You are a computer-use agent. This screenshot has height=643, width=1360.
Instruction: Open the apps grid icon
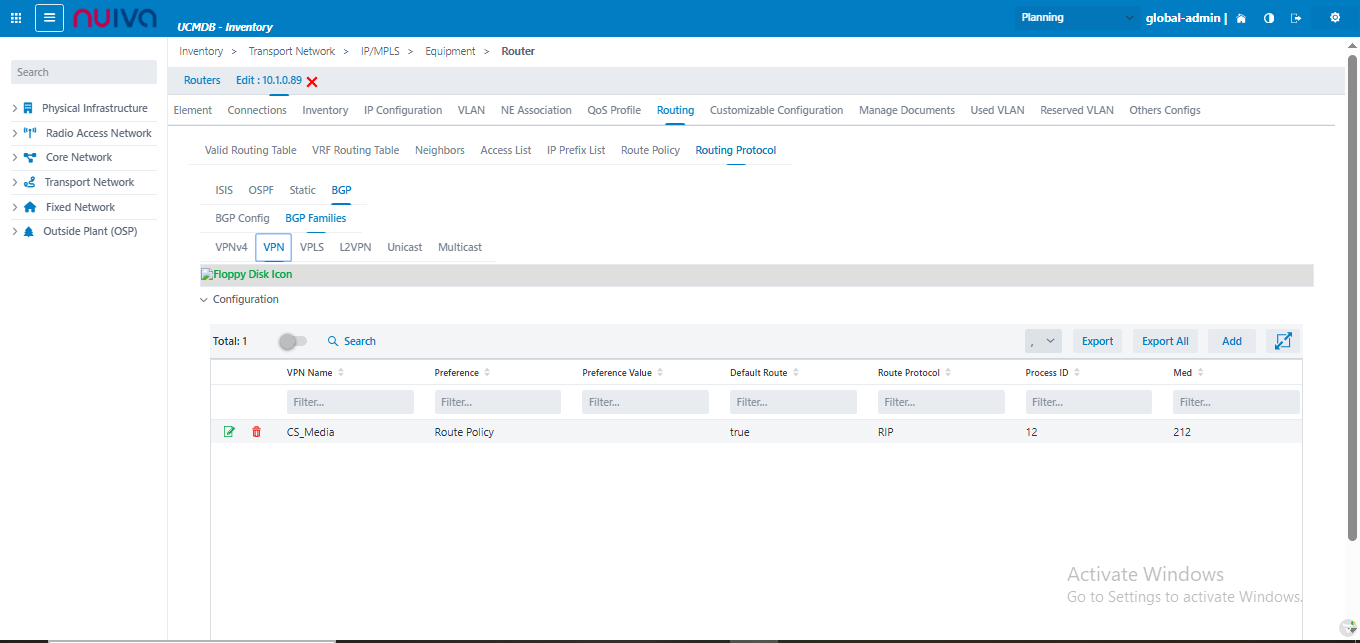coord(16,18)
